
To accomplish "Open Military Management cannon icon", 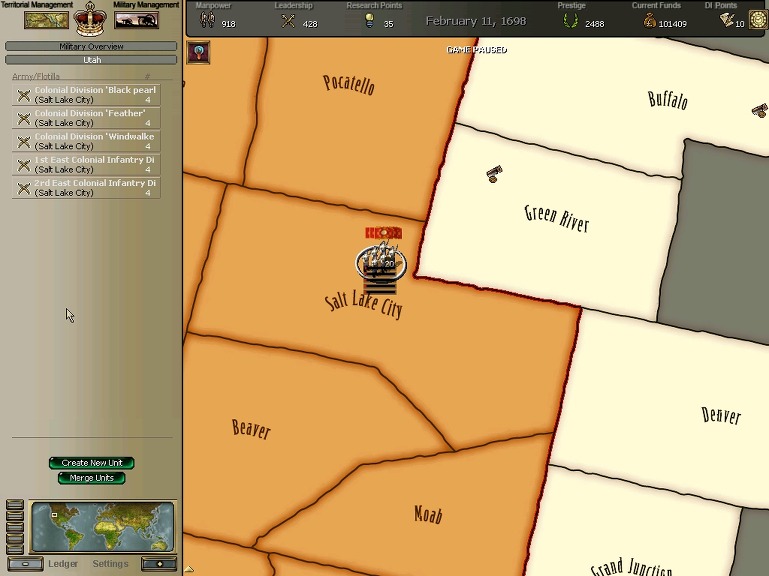I will [x=136, y=20].
